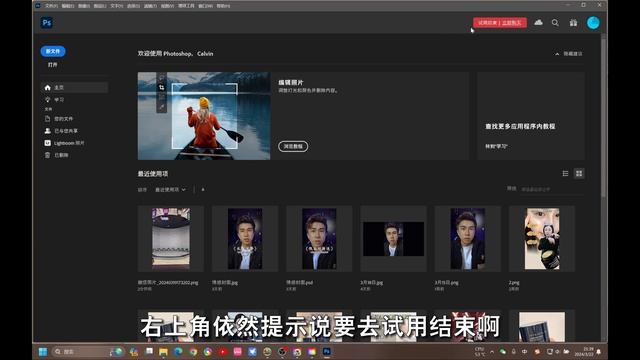640x360 pixels.
Task: Switch recent files to list view
Action: [565, 173]
